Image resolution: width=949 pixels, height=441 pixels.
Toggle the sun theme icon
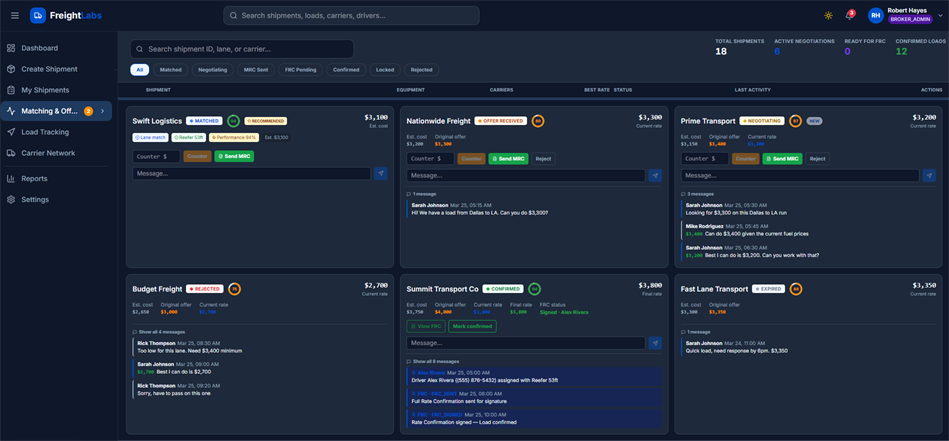(x=828, y=16)
